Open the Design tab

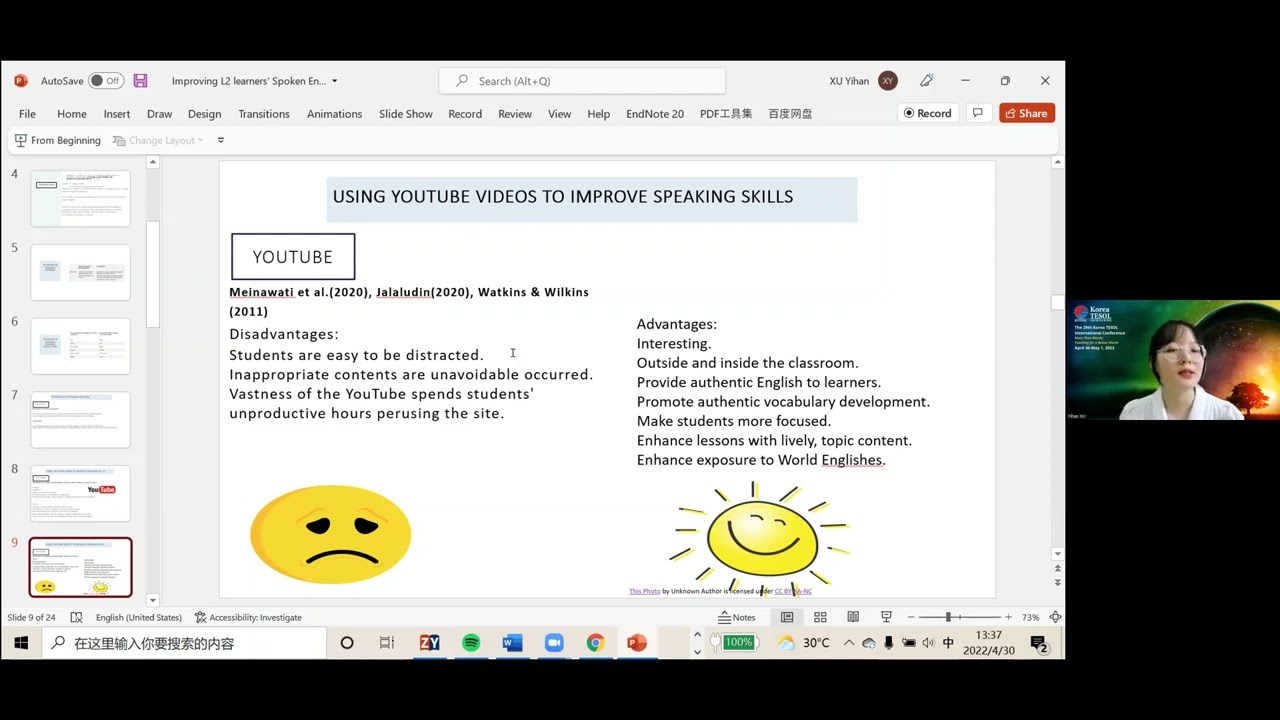[x=204, y=113]
